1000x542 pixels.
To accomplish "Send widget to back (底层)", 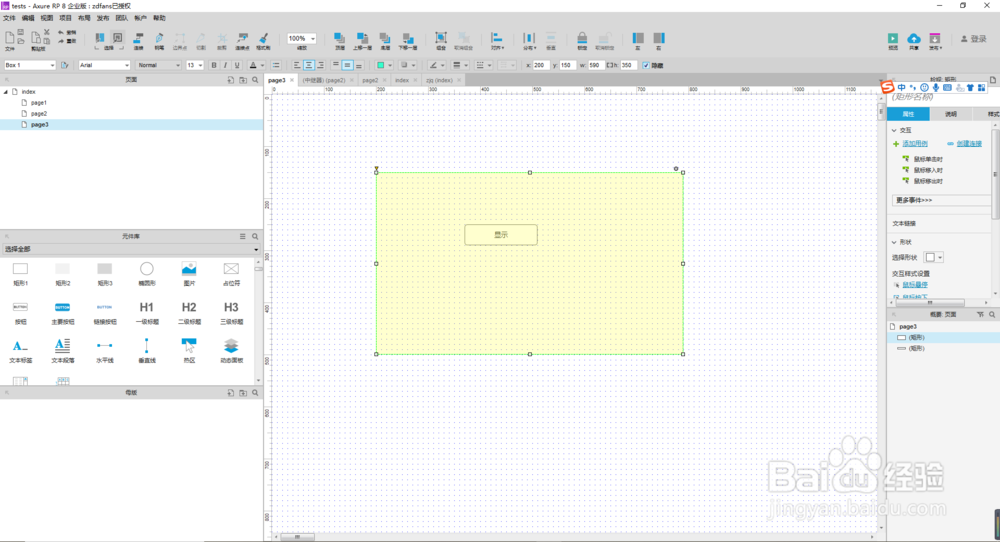I will [x=385, y=41].
